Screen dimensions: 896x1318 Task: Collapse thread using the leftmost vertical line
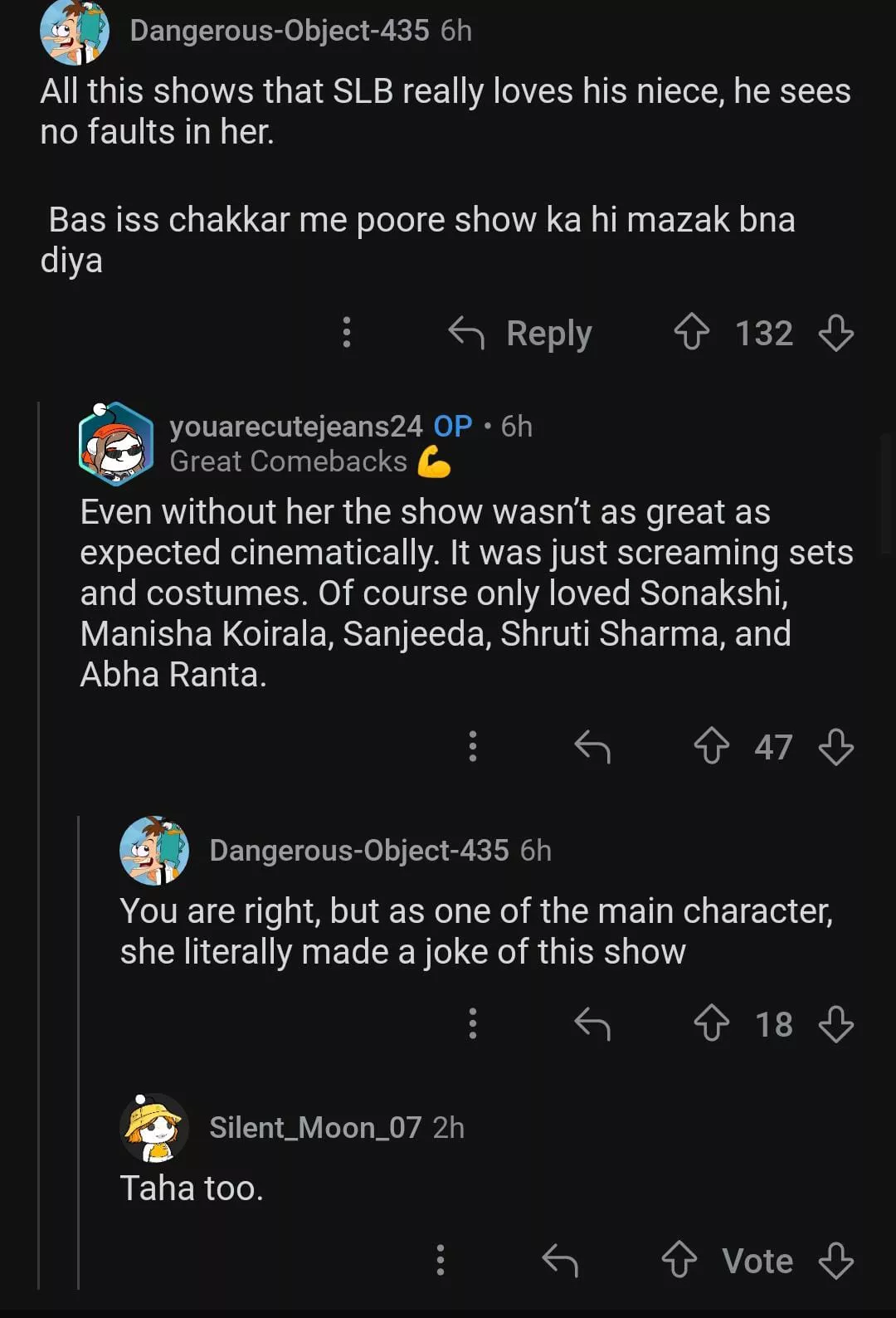pyautogui.click(x=39, y=830)
